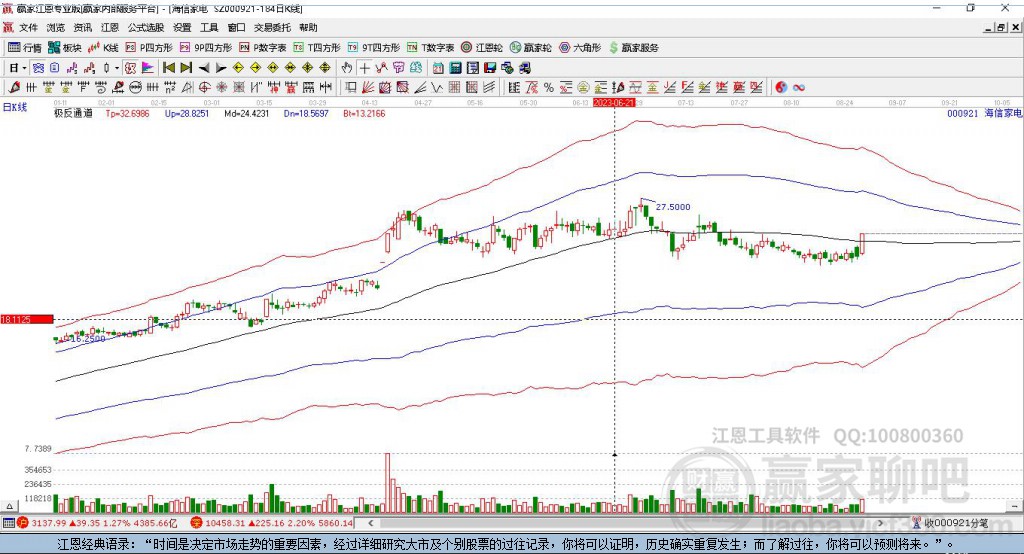Open the 资讯 menu
Viewport: 1024px width, 554px height.
(83, 27)
